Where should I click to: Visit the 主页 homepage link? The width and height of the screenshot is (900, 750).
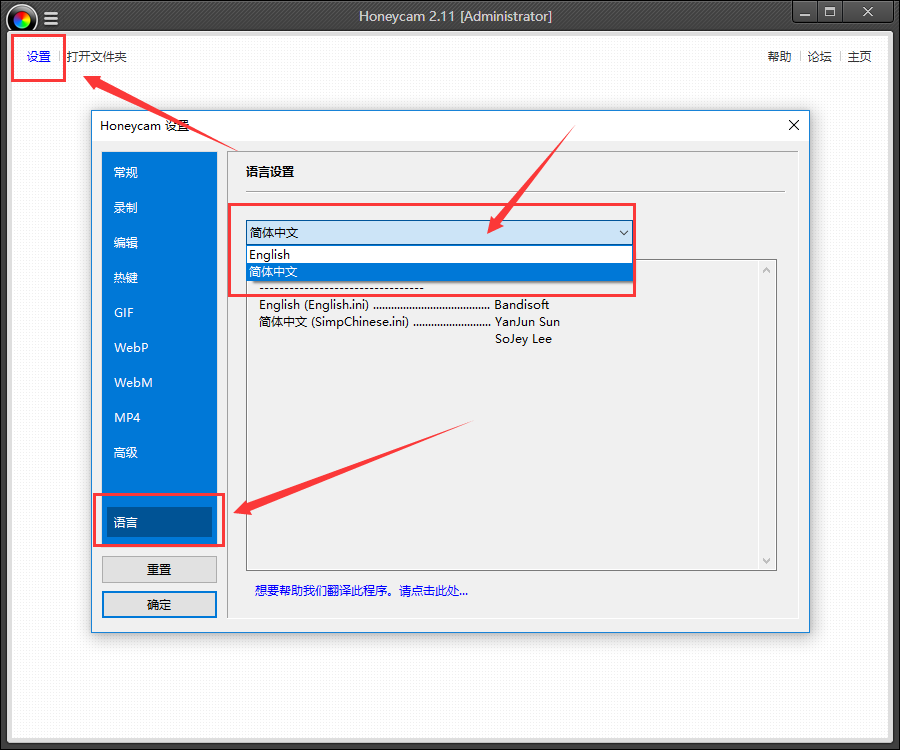coord(859,57)
